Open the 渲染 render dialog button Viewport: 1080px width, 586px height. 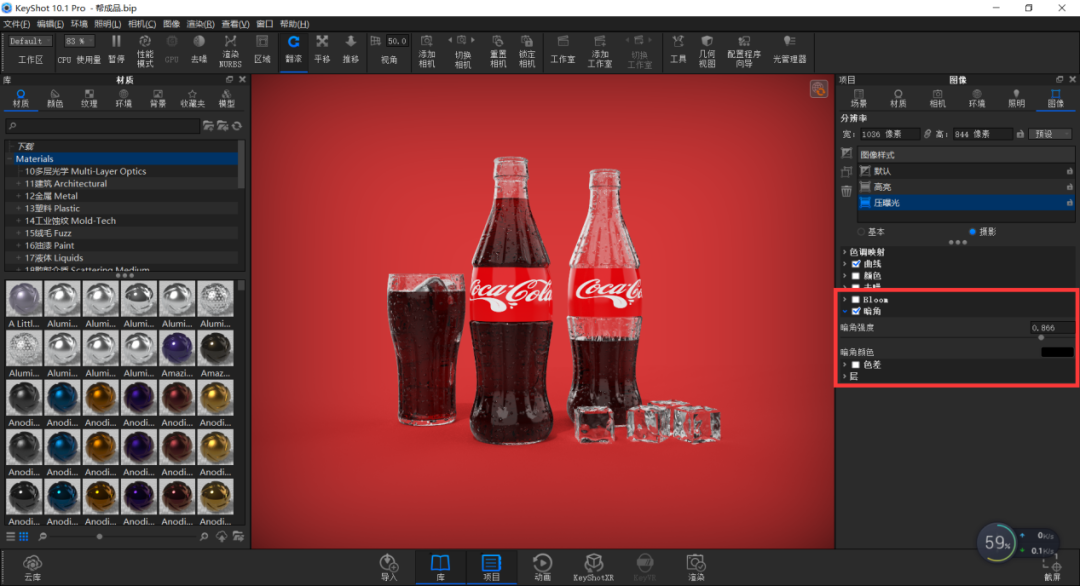pyautogui.click(x=696, y=567)
